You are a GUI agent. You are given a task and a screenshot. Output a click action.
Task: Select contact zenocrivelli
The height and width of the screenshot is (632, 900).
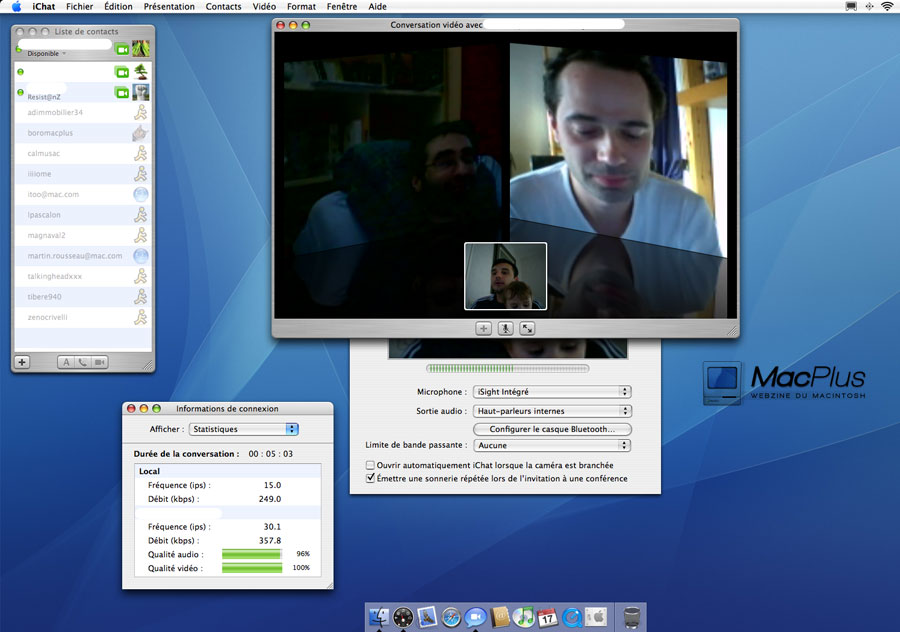[x=83, y=317]
